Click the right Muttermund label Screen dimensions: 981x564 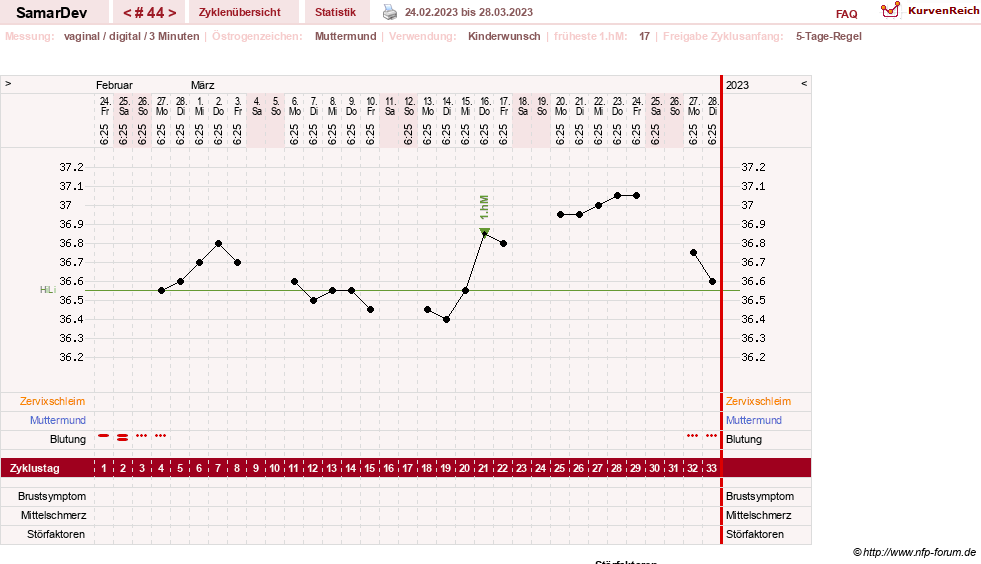[754, 420]
